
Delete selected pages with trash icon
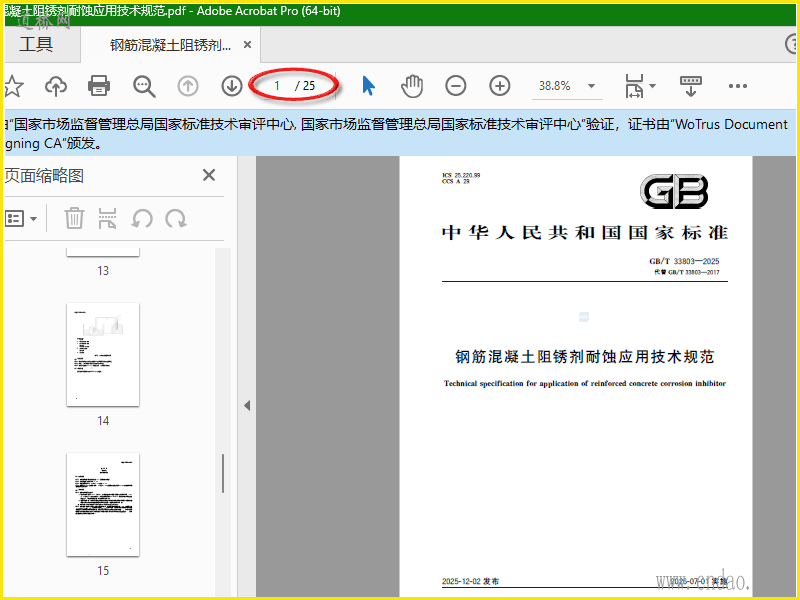point(74,218)
